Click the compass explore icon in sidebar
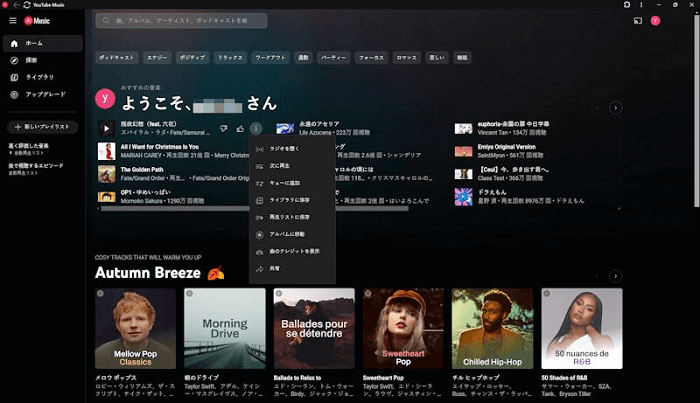 (14, 60)
